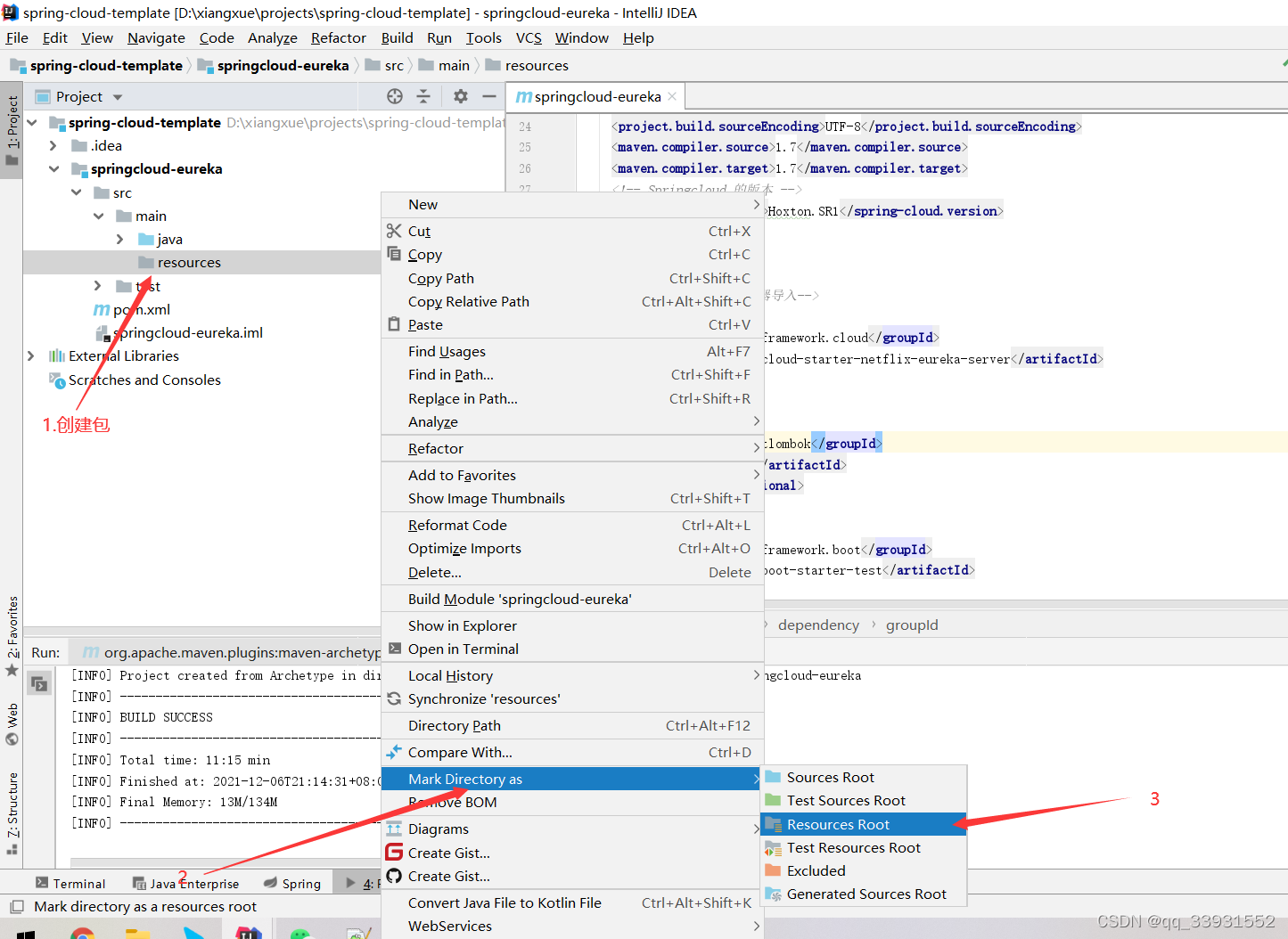Select springcloud-eureka.iml file
1288x939 pixels.
coord(179,332)
